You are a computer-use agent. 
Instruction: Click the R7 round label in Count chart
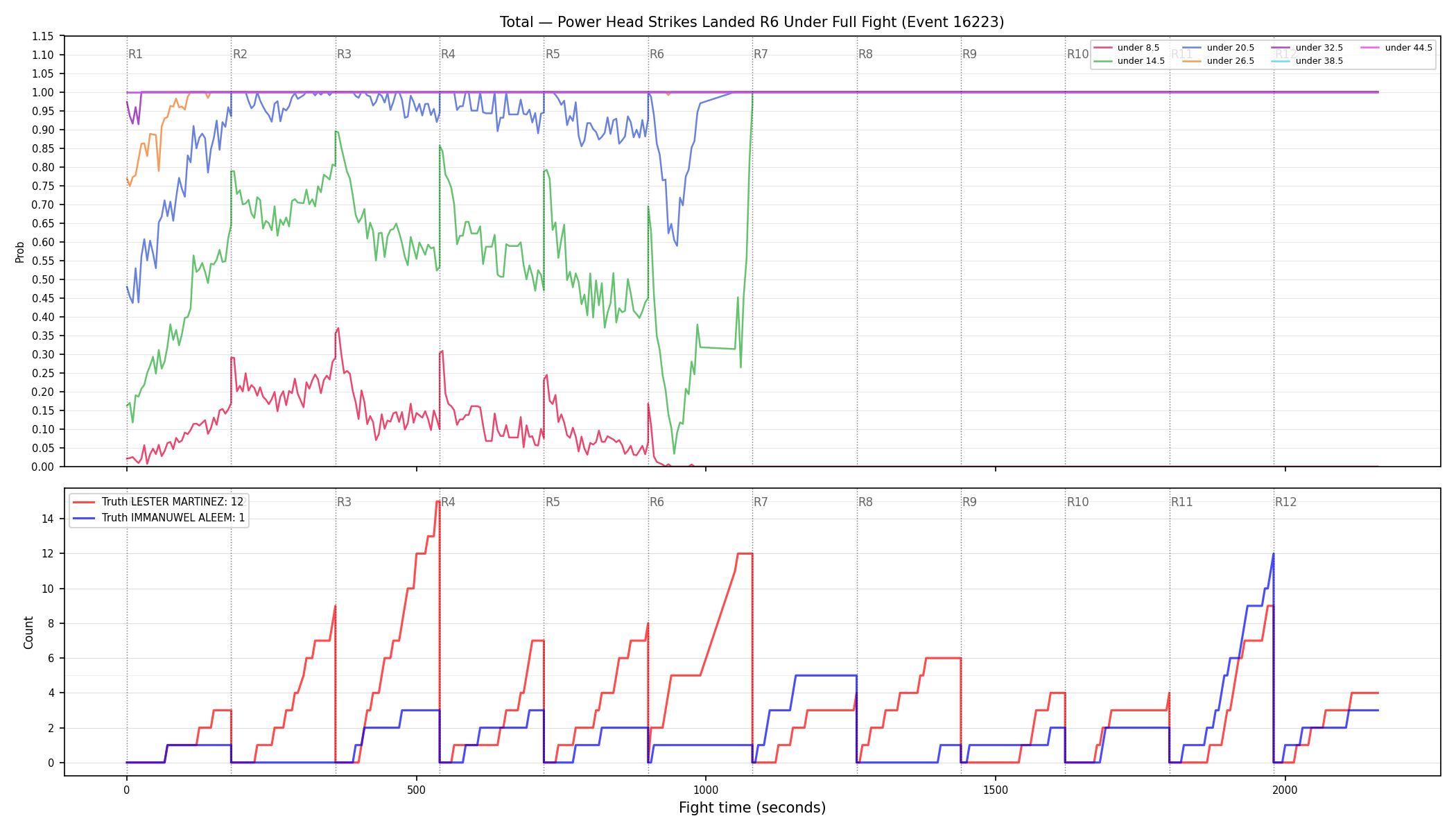[761, 502]
